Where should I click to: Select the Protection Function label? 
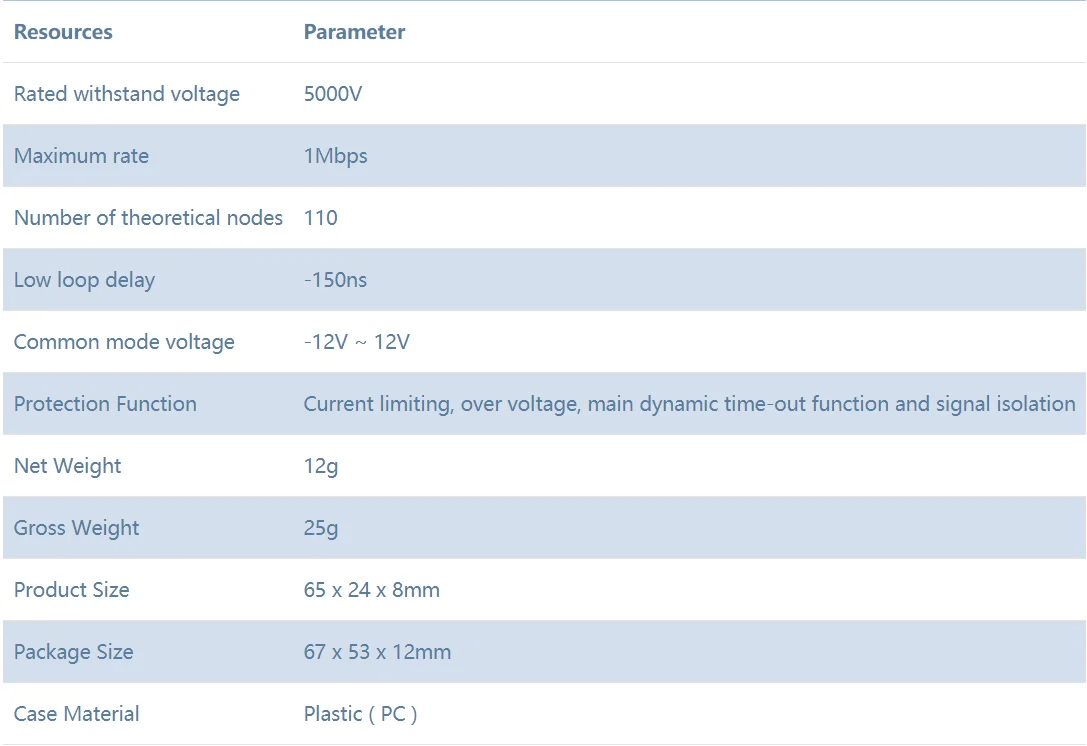pos(105,404)
